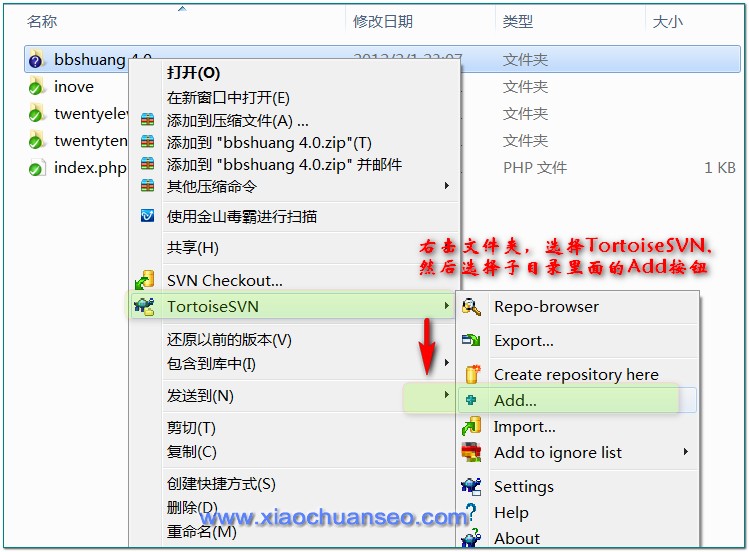Screen dimensions: 749x552
Task: Open Add to ignore list entry
Action: pos(558,453)
